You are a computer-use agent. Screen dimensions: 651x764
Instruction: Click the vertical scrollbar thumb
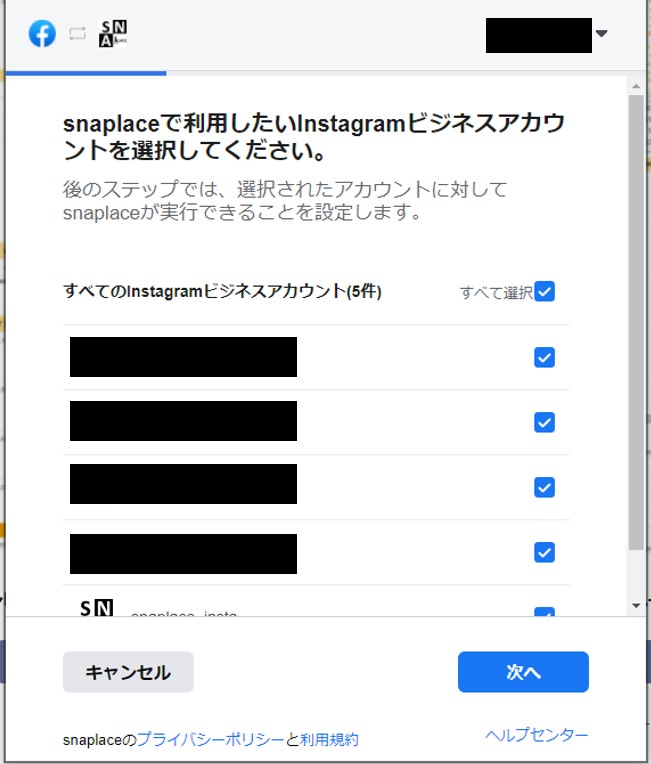636,322
